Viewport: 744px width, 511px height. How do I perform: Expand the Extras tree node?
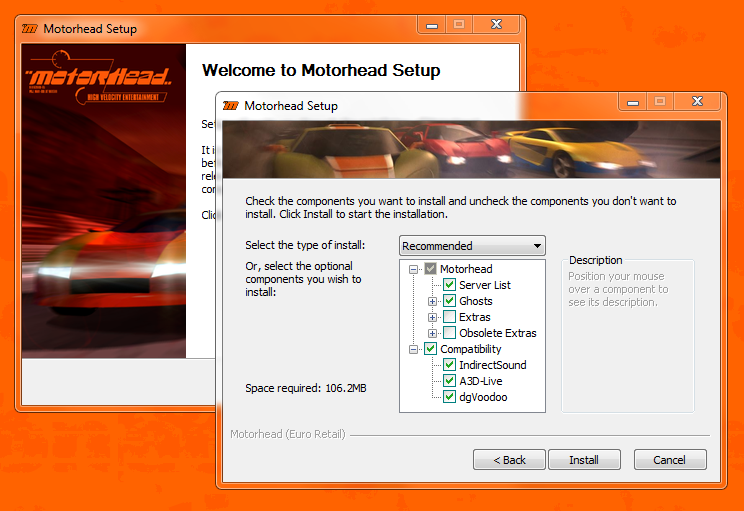click(x=433, y=317)
